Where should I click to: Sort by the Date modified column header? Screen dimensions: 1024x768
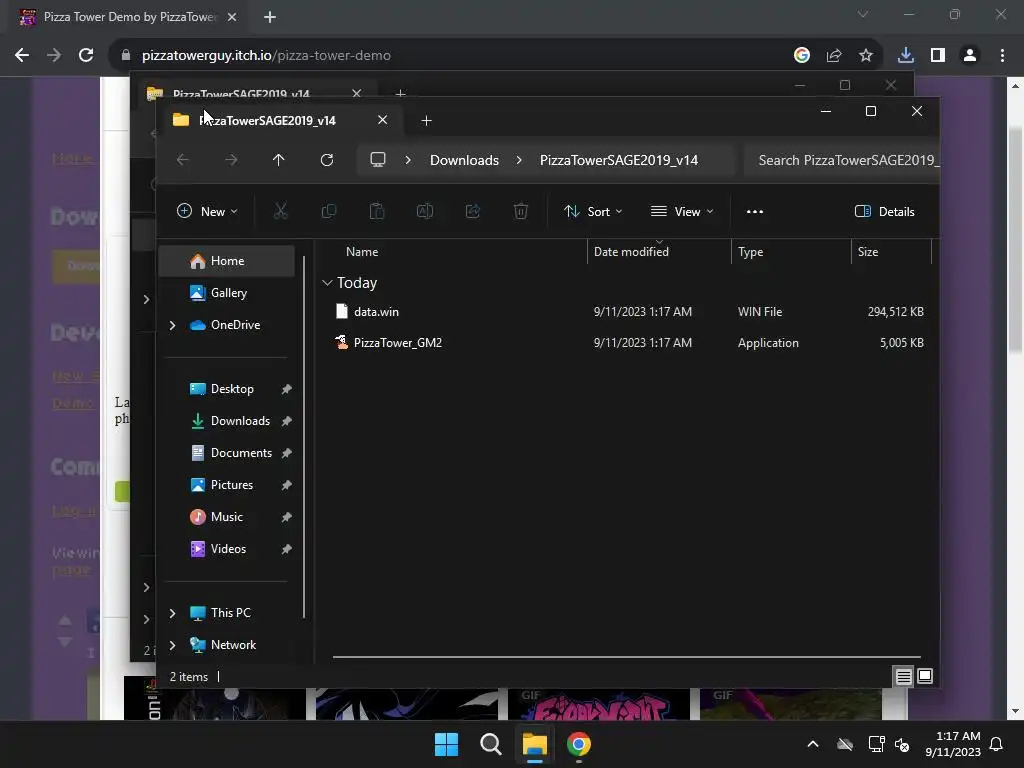tap(631, 252)
